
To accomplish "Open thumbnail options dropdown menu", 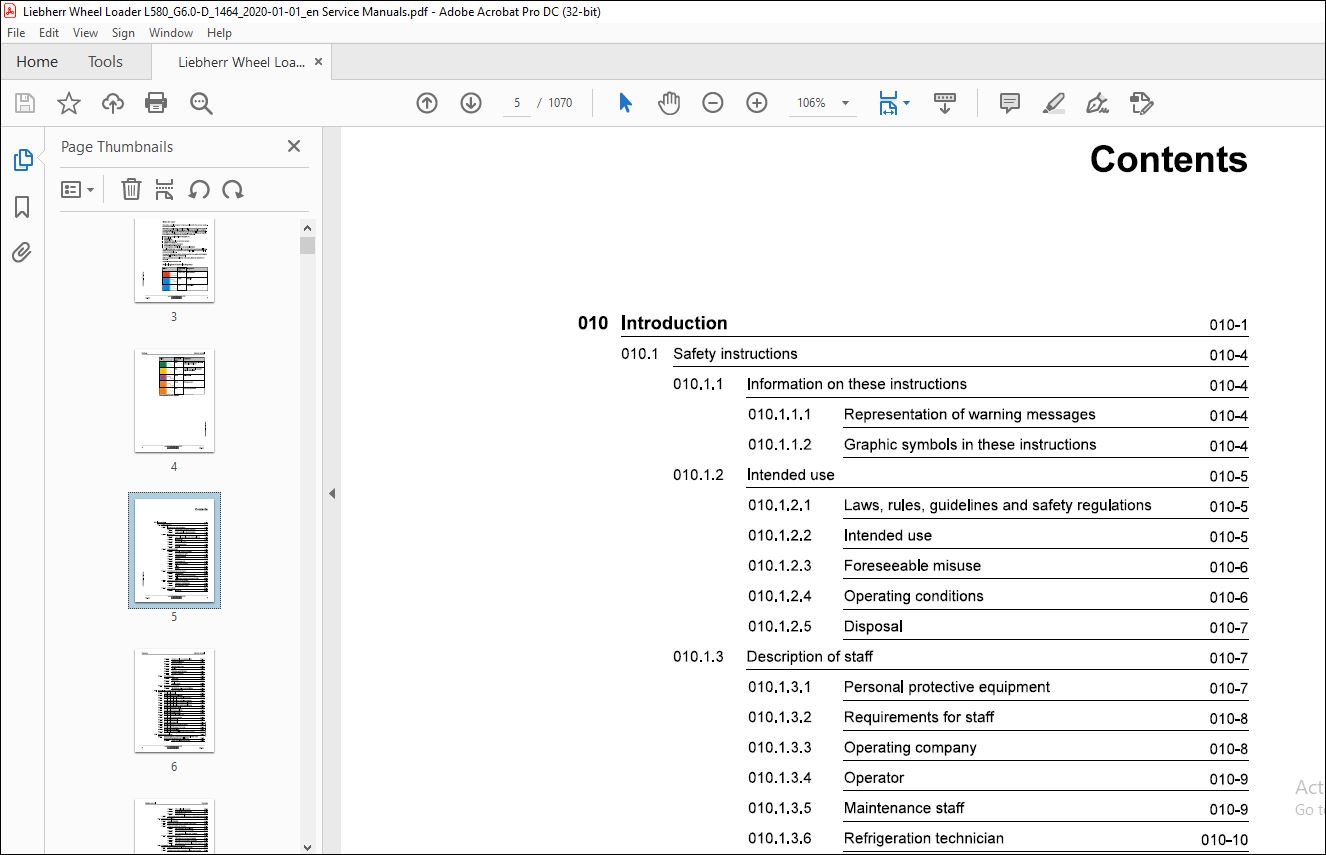I will [77, 189].
